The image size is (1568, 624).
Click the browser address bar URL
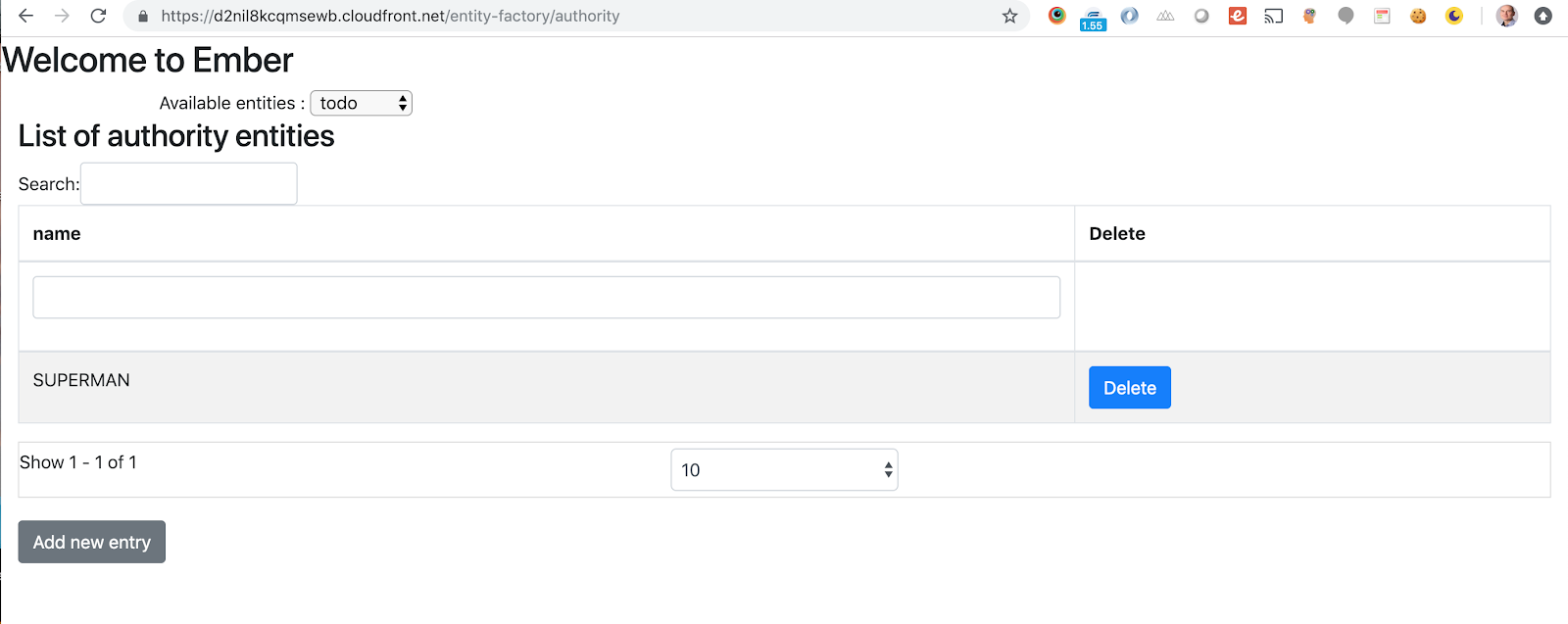tap(390, 16)
